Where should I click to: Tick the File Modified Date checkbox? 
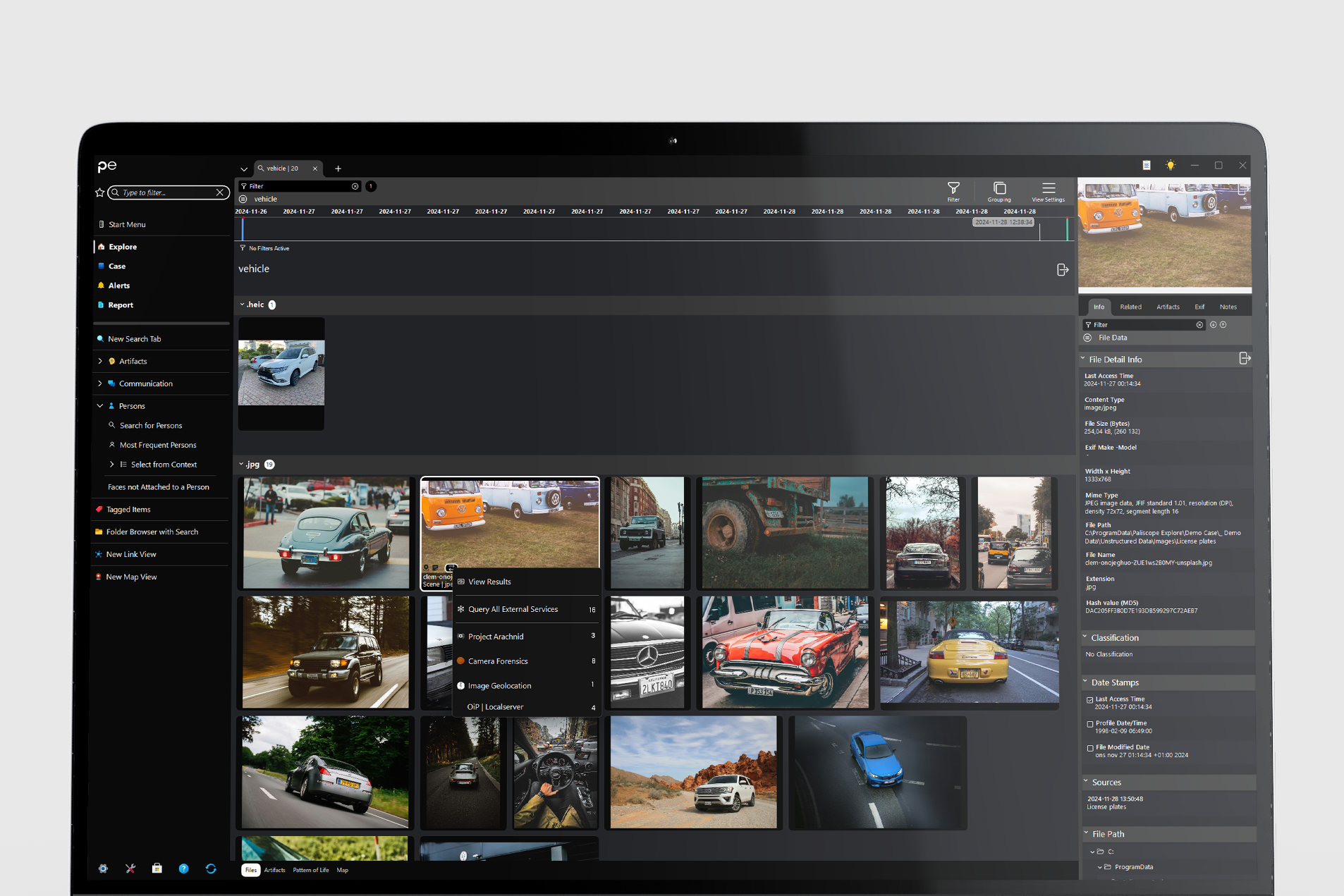click(x=1090, y=748)
